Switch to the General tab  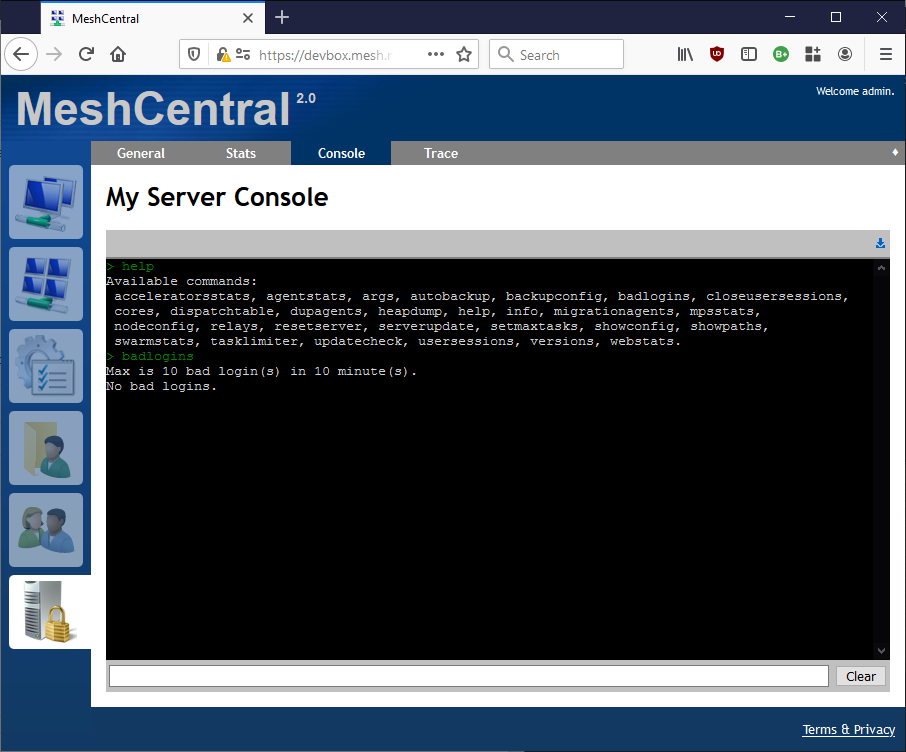(x=141, y=153)
